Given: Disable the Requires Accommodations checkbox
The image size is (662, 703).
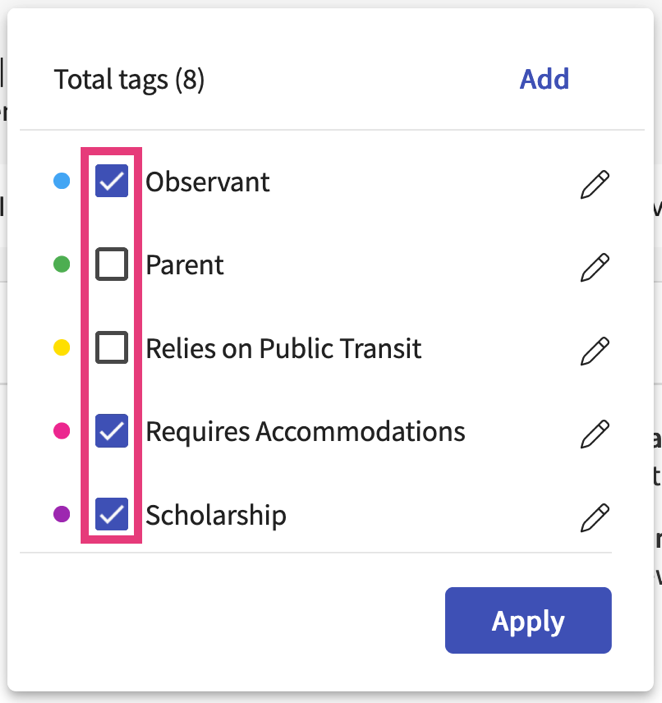Looking at the screenshot, I should 112,431.
